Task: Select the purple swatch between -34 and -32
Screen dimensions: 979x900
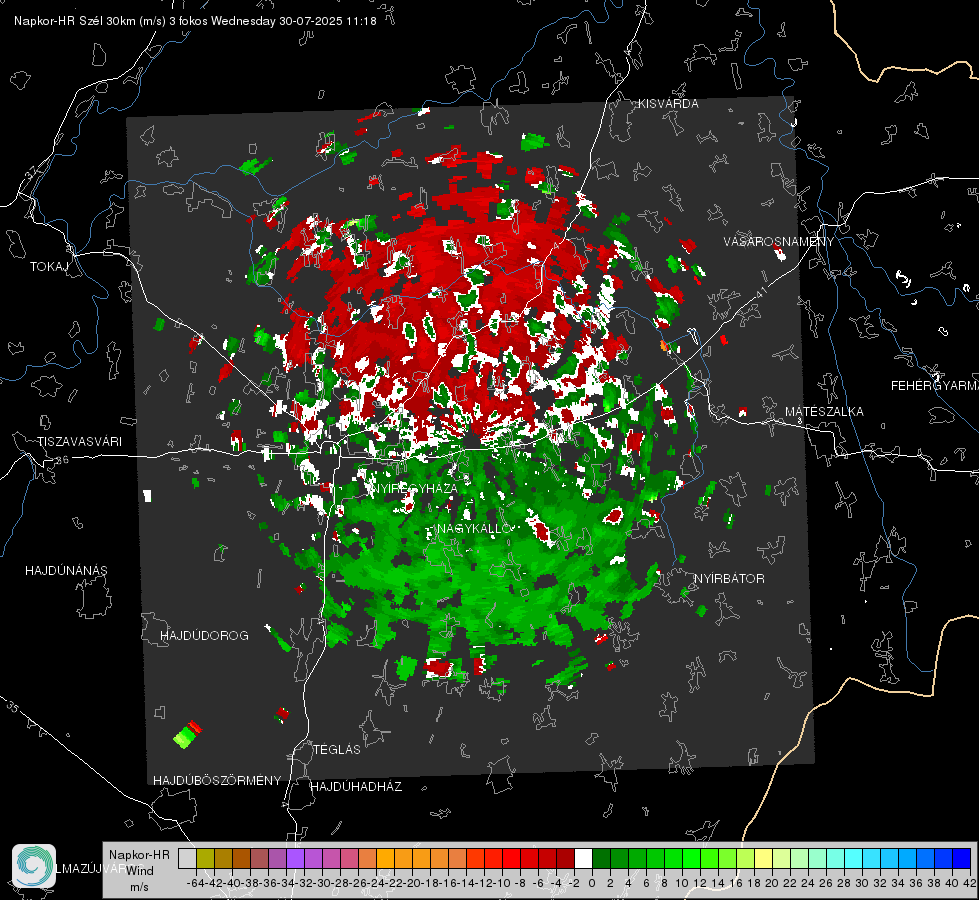Action: [295, 859]
